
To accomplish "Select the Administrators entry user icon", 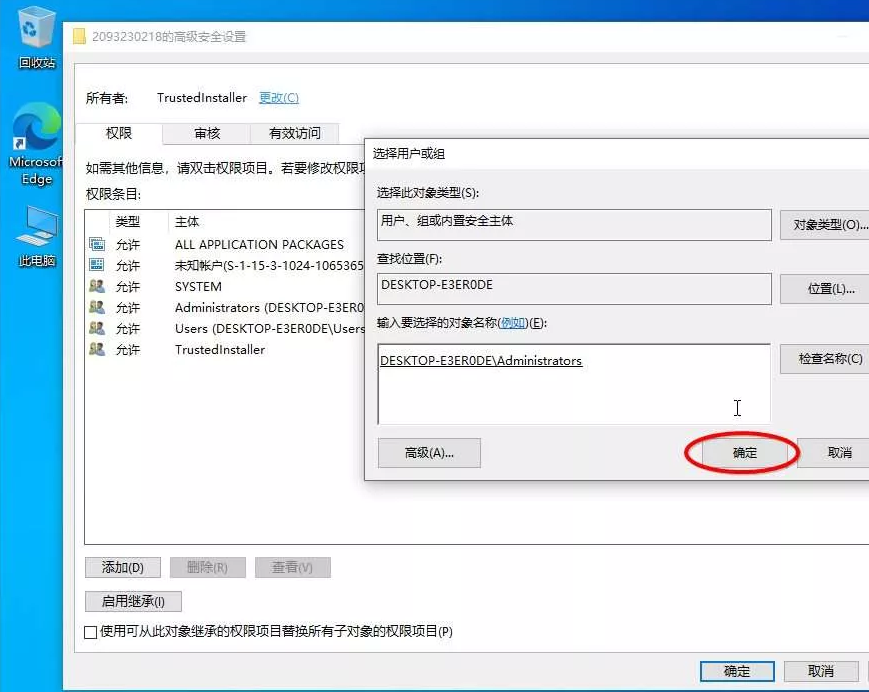I will (97, 307).
